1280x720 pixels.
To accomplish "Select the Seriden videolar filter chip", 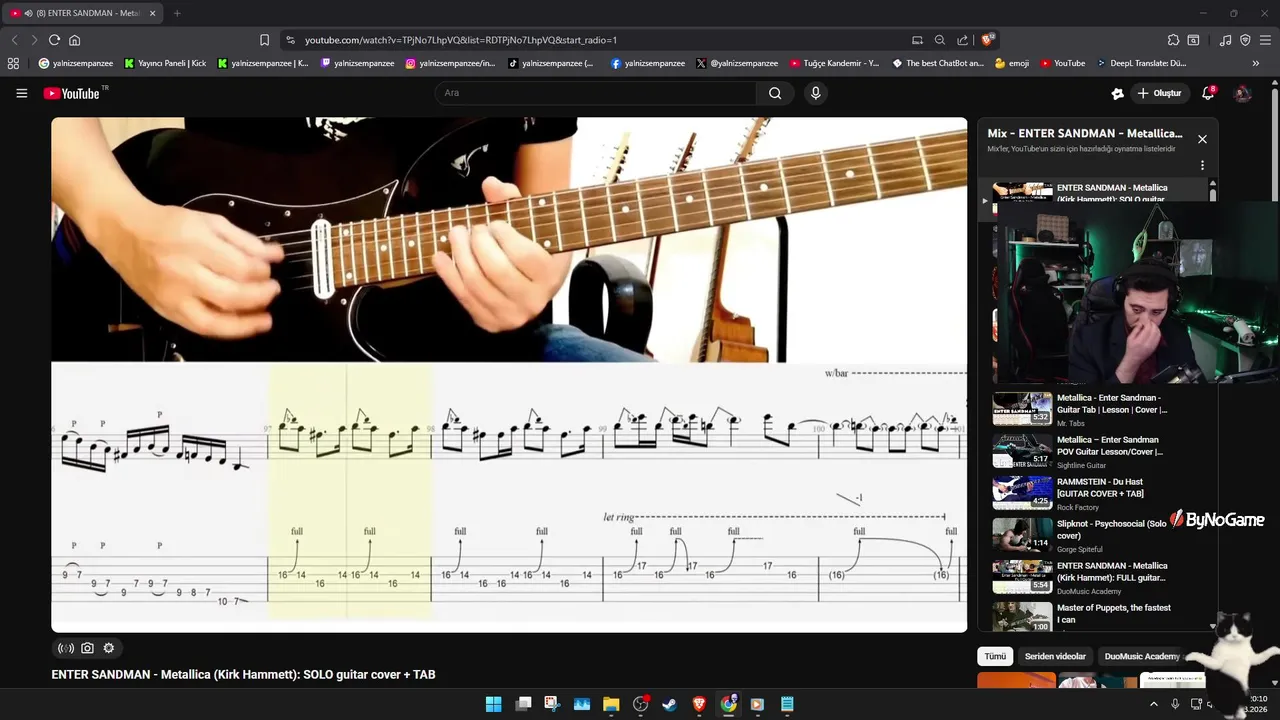I will click(1055, 656).
